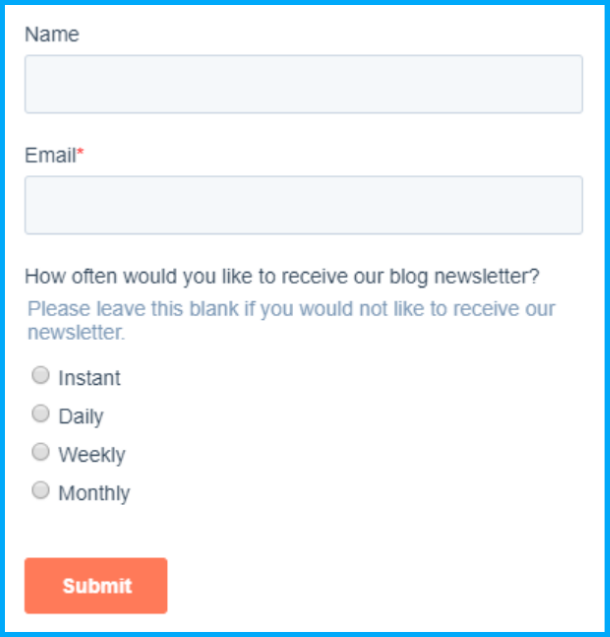Click inside the Email input box
The image size is (610, 637).
coord(303,205)
